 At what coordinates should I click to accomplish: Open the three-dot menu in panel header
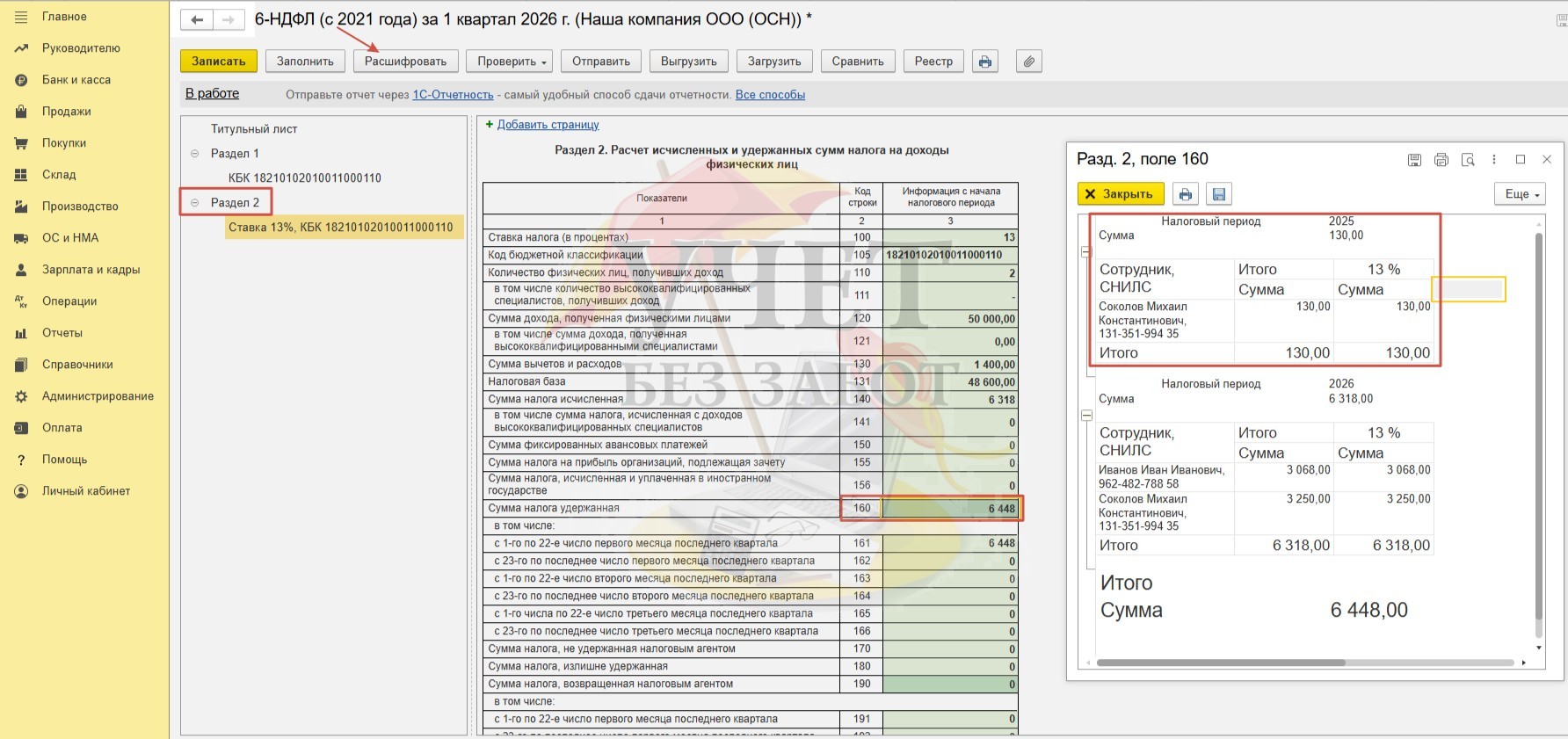pyautogui.click(x=1493, y=160)
